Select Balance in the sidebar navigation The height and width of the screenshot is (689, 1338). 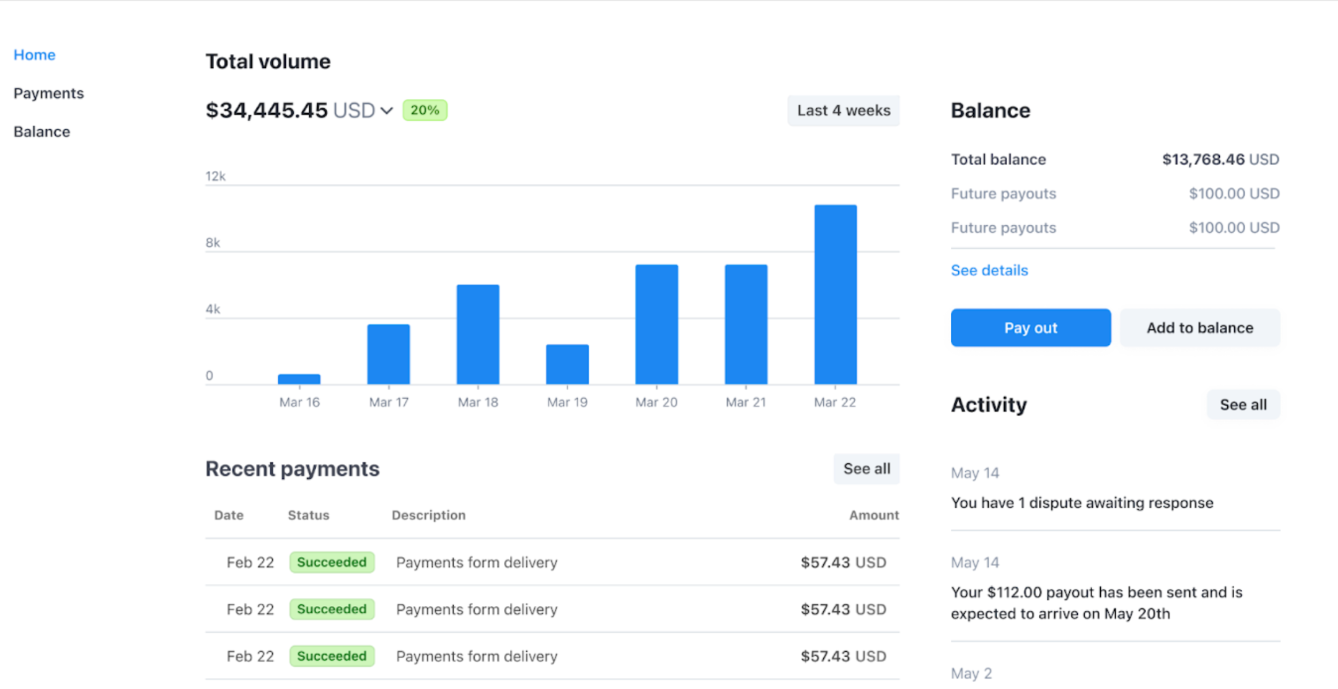coord(42,131)
